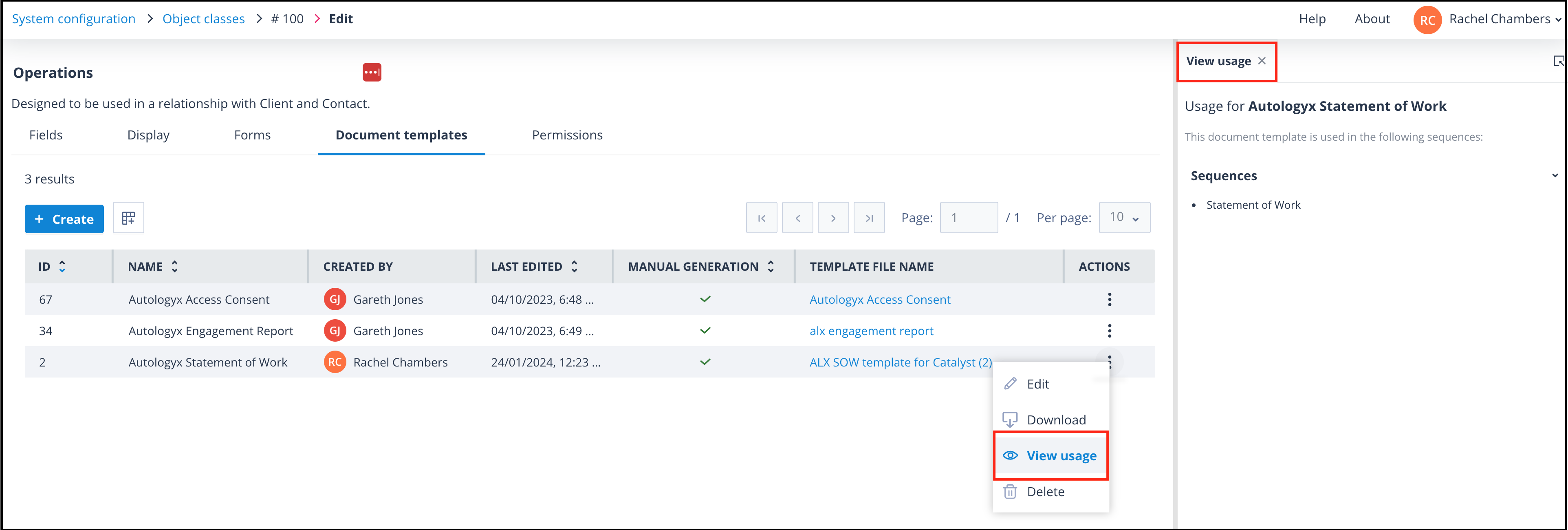This screenshot has width=1568, height=530.
Task: Open the Rachel Chambers user menu
Action: [1505, 19]
